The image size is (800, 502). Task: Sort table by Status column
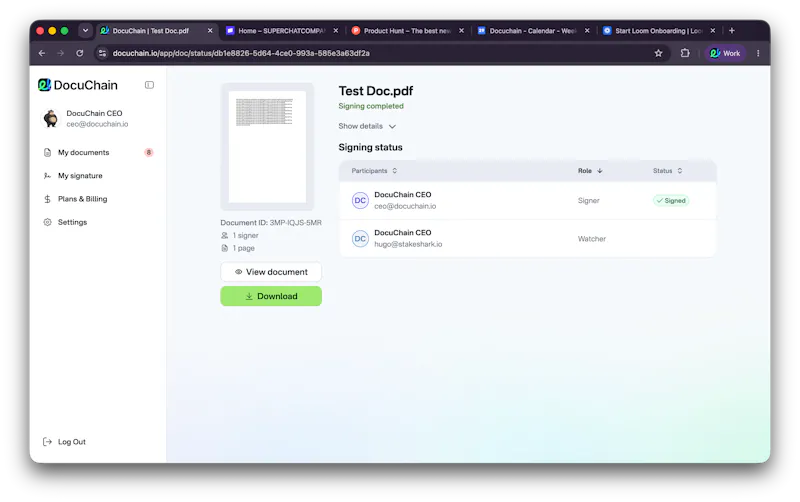667,171
